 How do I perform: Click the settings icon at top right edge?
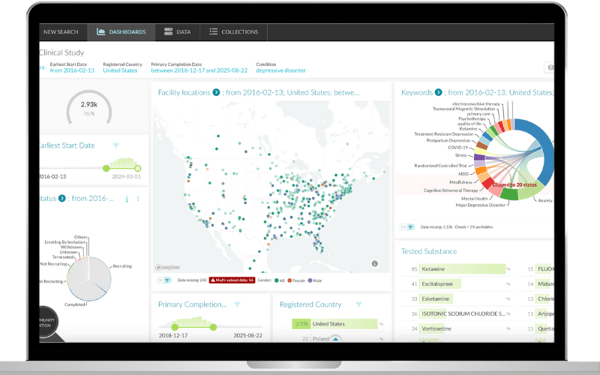[550, 68]
